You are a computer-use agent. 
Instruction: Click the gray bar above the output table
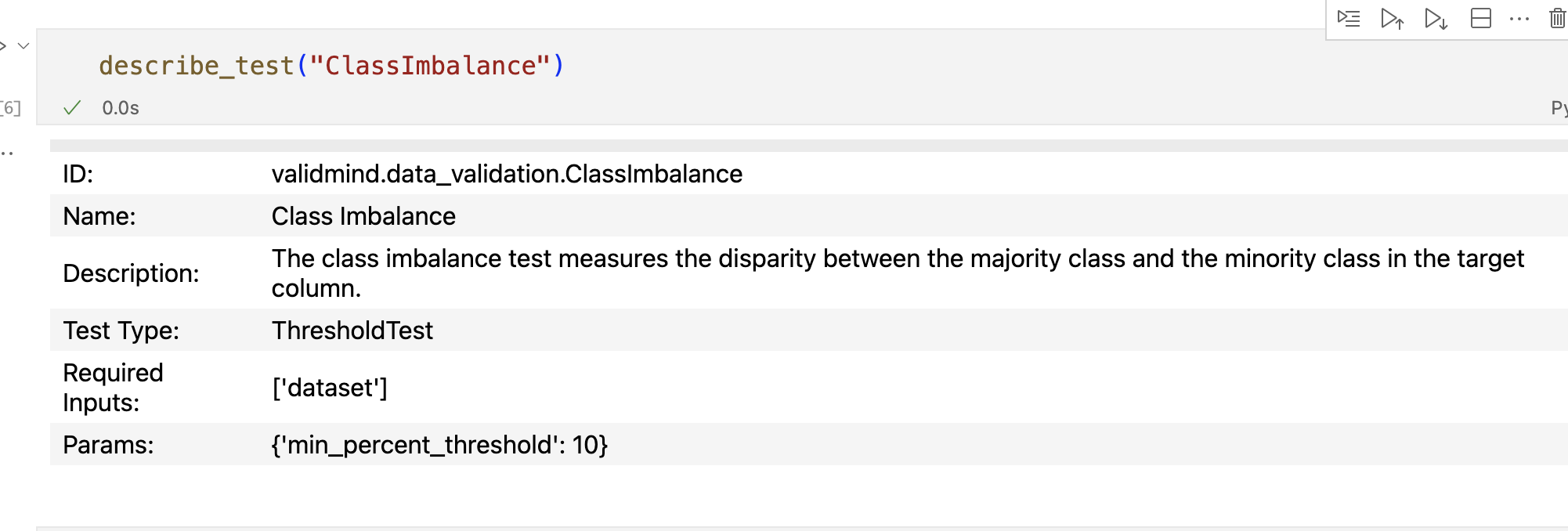click(783, 144)
